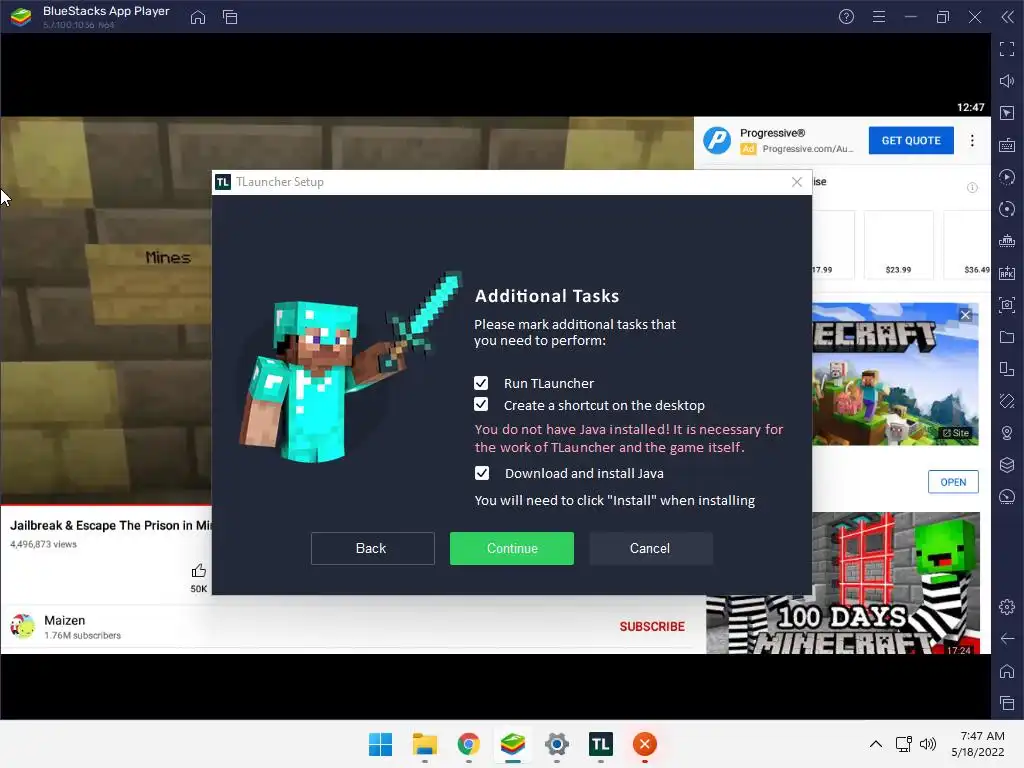Open BlueStacks settings gear in sidebar
Image resolution: width=1024 pixels, height=768 pixels.
pos(1006,607)
